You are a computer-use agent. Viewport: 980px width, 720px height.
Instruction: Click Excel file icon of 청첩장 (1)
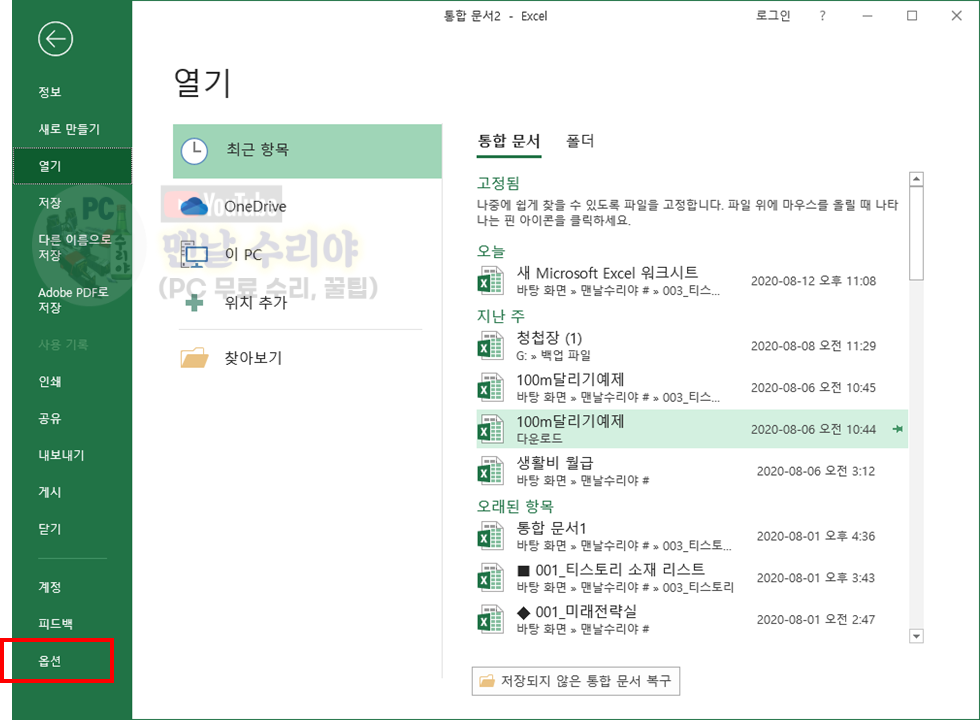click(x=491, y=346)
